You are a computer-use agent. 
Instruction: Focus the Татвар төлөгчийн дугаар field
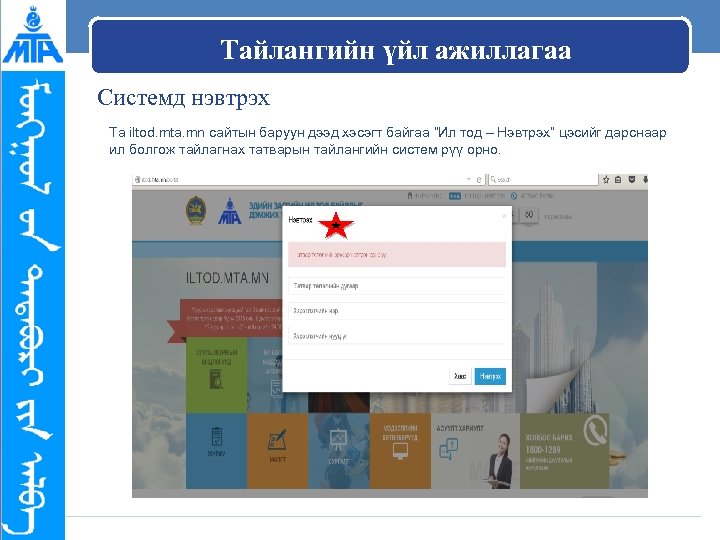pos(397,286)
